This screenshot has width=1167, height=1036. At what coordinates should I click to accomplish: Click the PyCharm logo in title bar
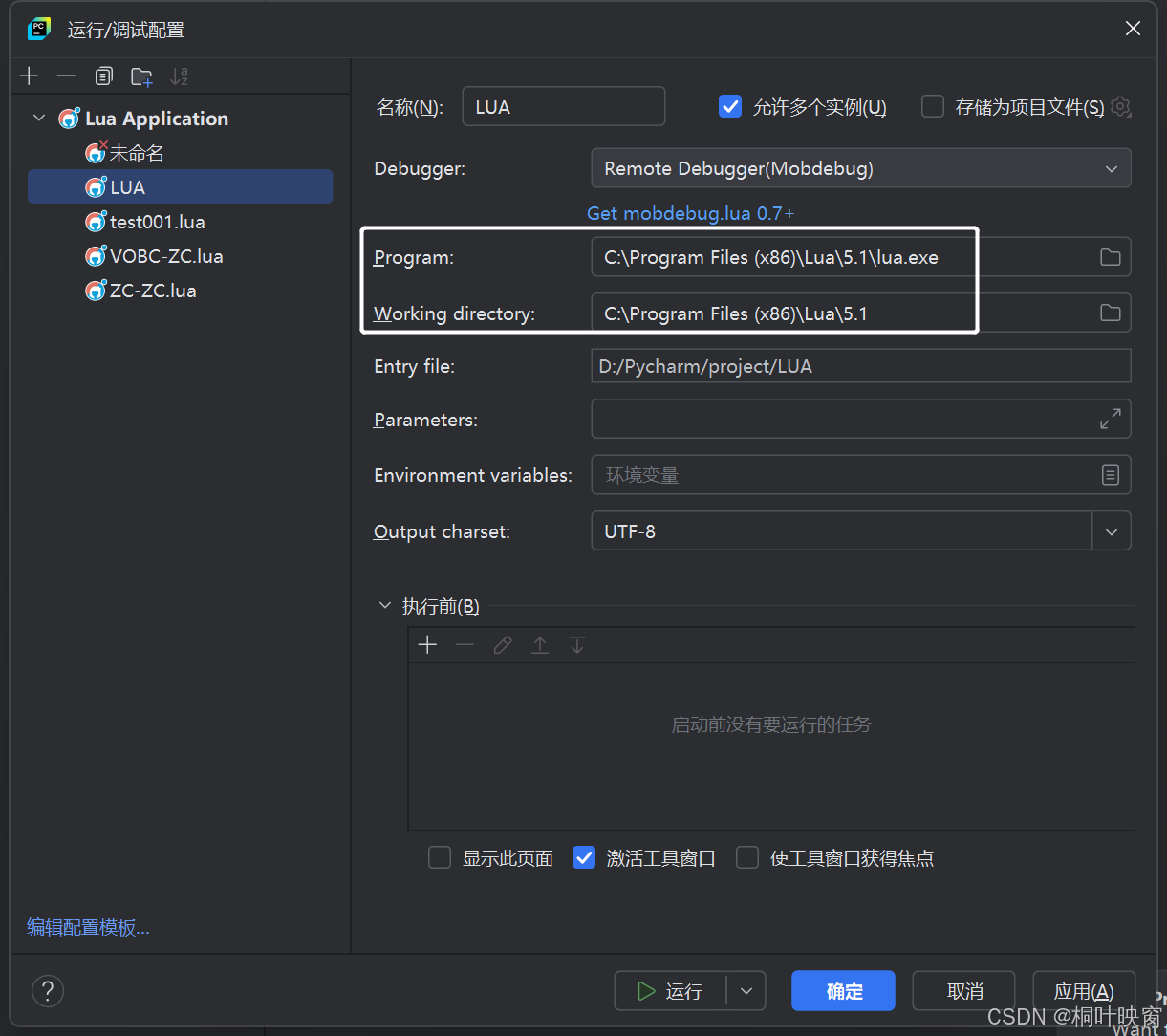39,29
